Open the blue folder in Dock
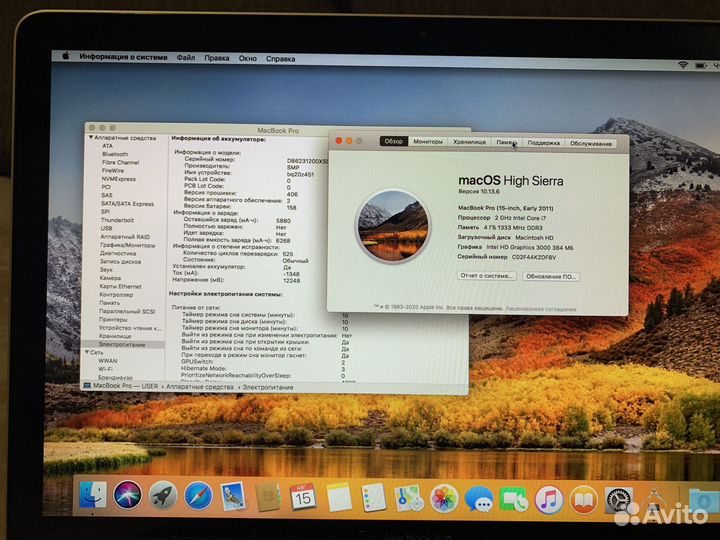 point(703,501)
